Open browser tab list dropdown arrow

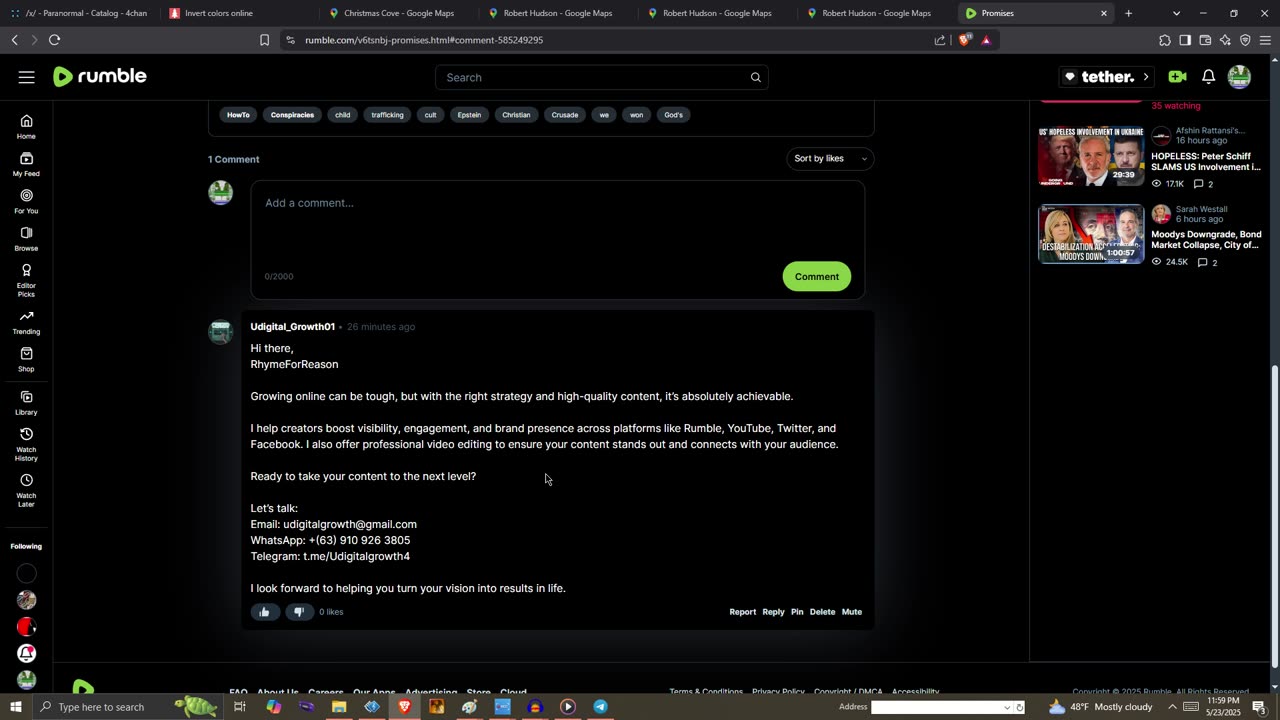1176,13
